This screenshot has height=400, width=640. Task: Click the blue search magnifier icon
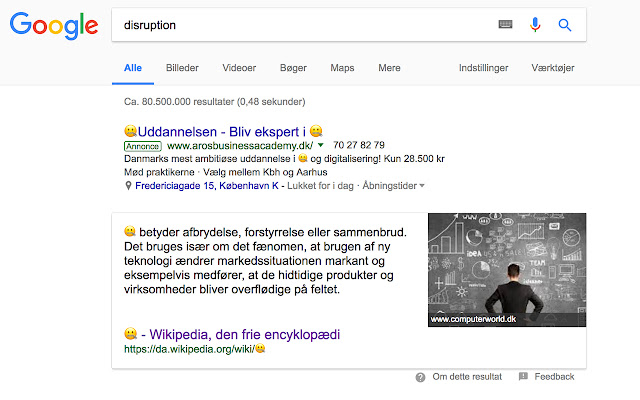tap(564, 25)
